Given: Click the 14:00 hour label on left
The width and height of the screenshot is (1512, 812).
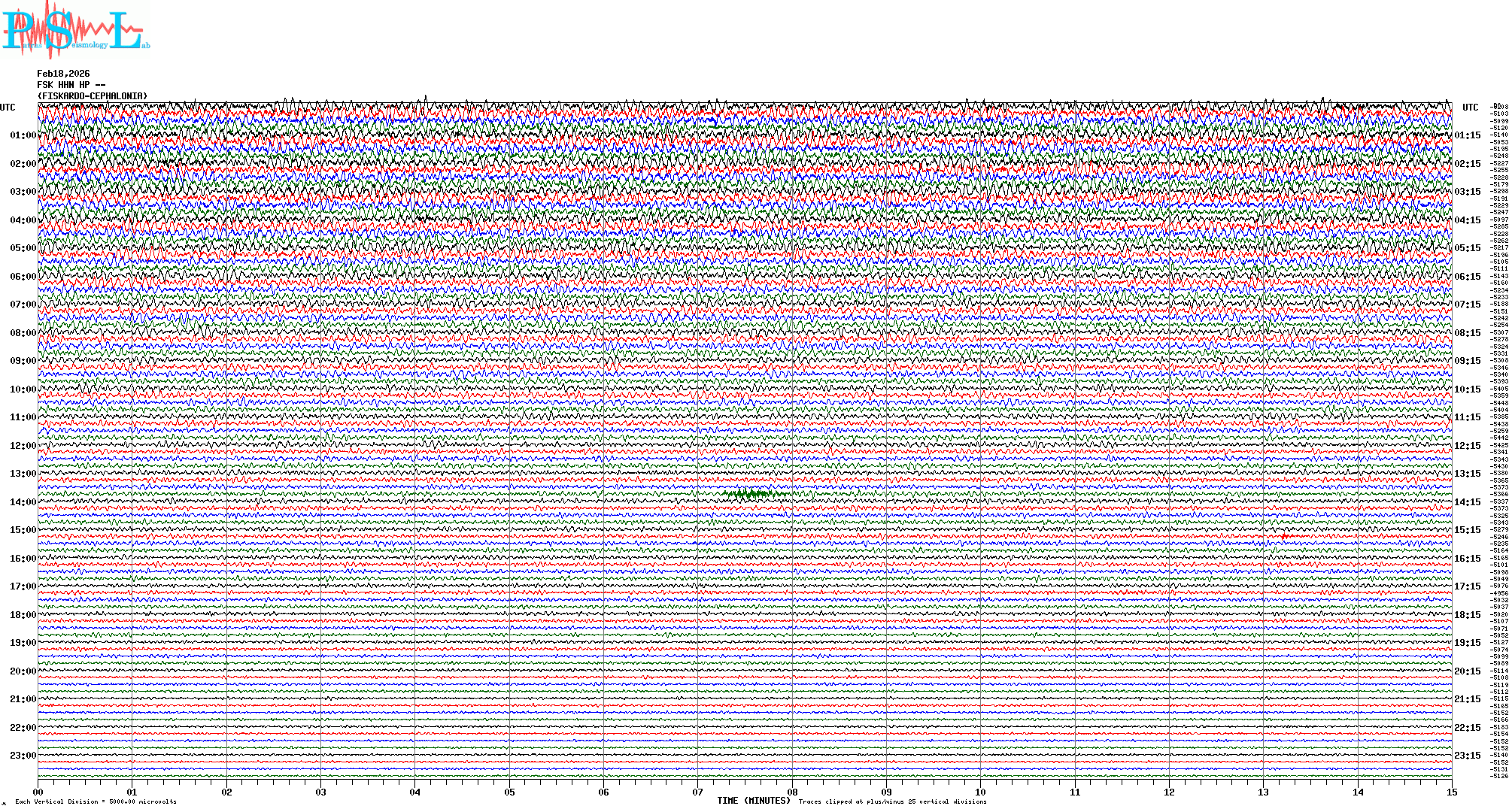Looking at the screenshot, I should pyautogui.click(x=23, y=502).
